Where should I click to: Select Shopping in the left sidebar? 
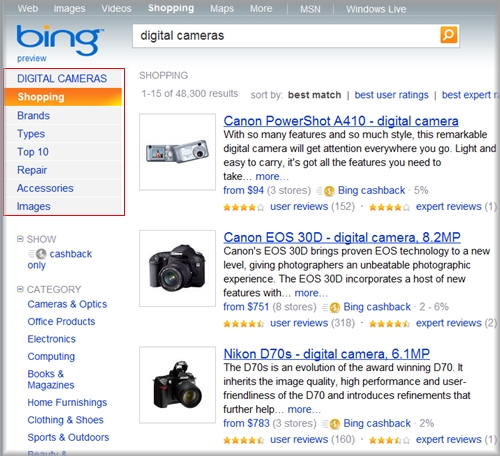point(63,97)
